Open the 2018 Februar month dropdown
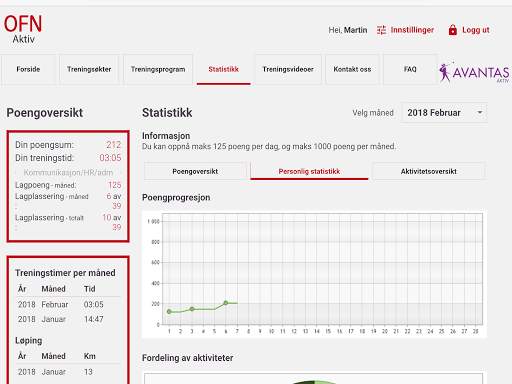The image size is (512, 384). 444,113
